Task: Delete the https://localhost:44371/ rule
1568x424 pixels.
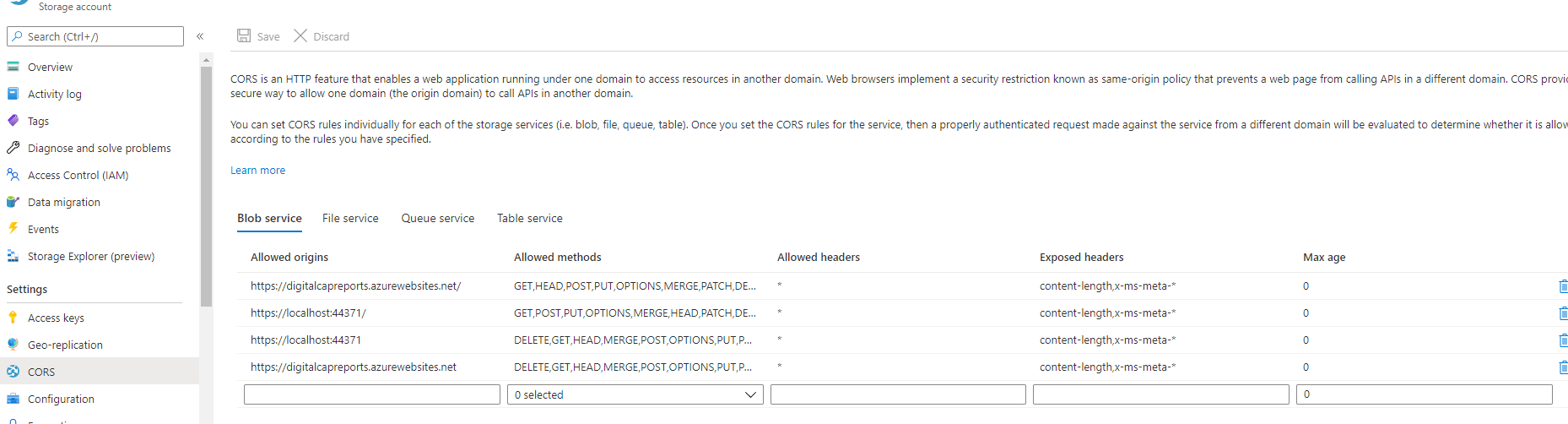Action: coord(1563,313)
